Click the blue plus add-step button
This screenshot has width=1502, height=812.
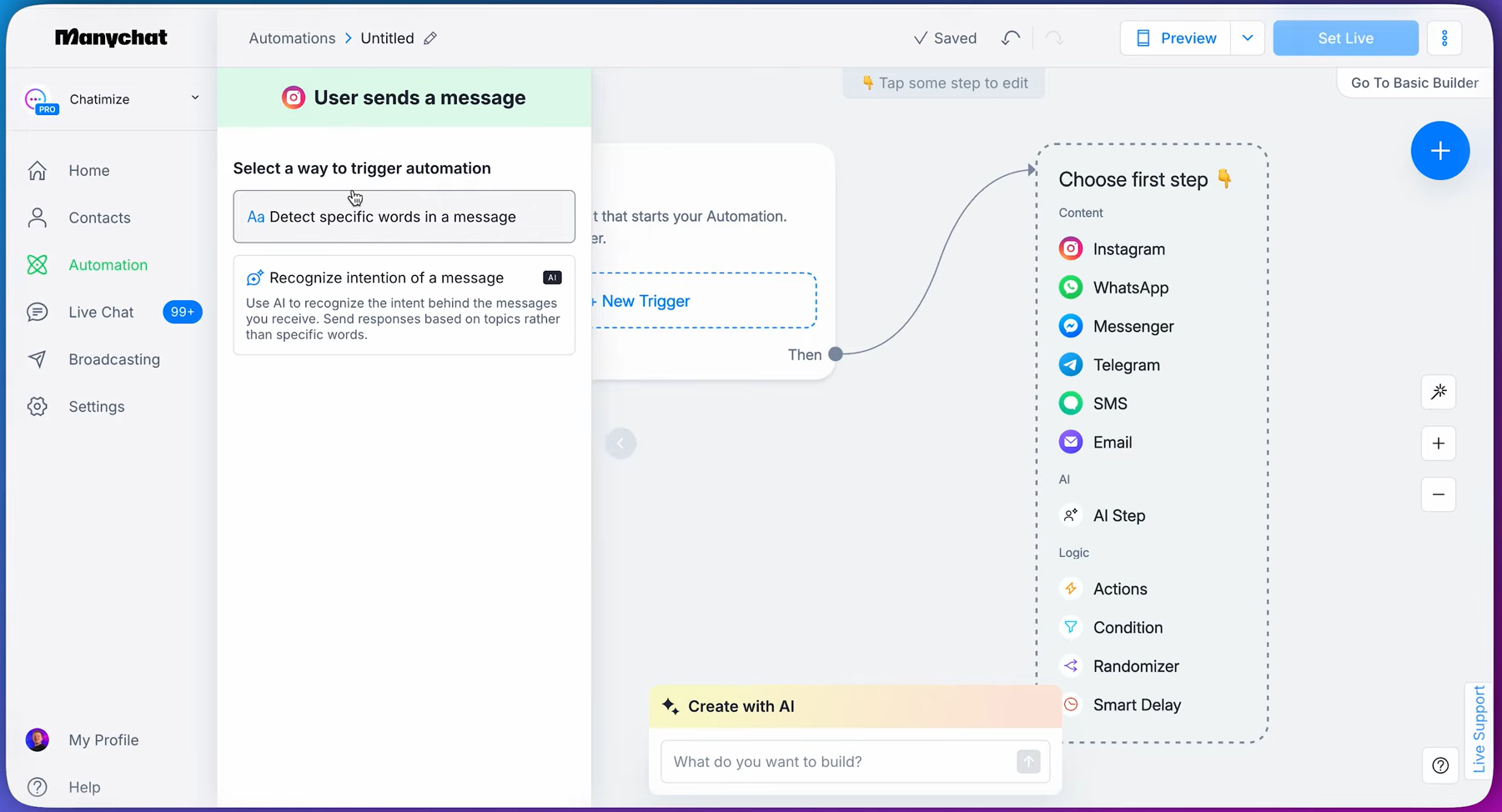click(x=1439, y=151)
